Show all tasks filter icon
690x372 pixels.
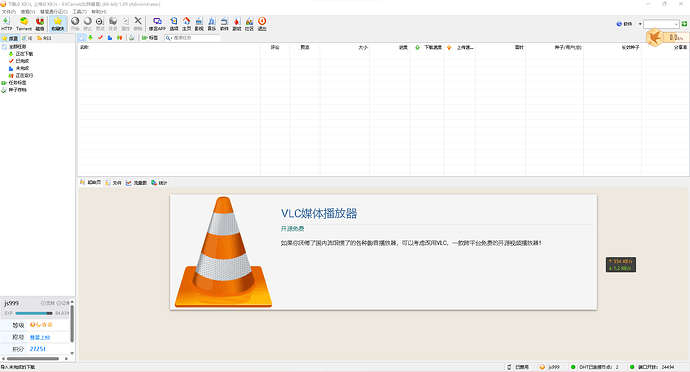point(81,38)
